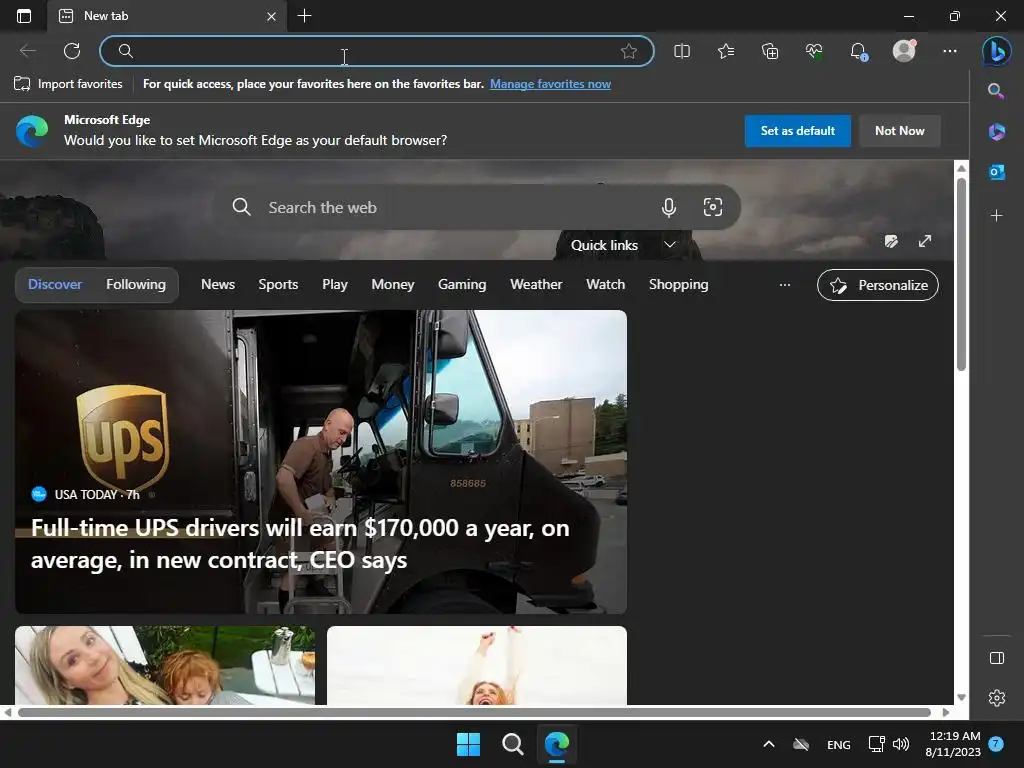Image resolution: width=1024 pixels, height=768 pixels.
Task: Open a new tab with plus
Action: coord(304,16)
